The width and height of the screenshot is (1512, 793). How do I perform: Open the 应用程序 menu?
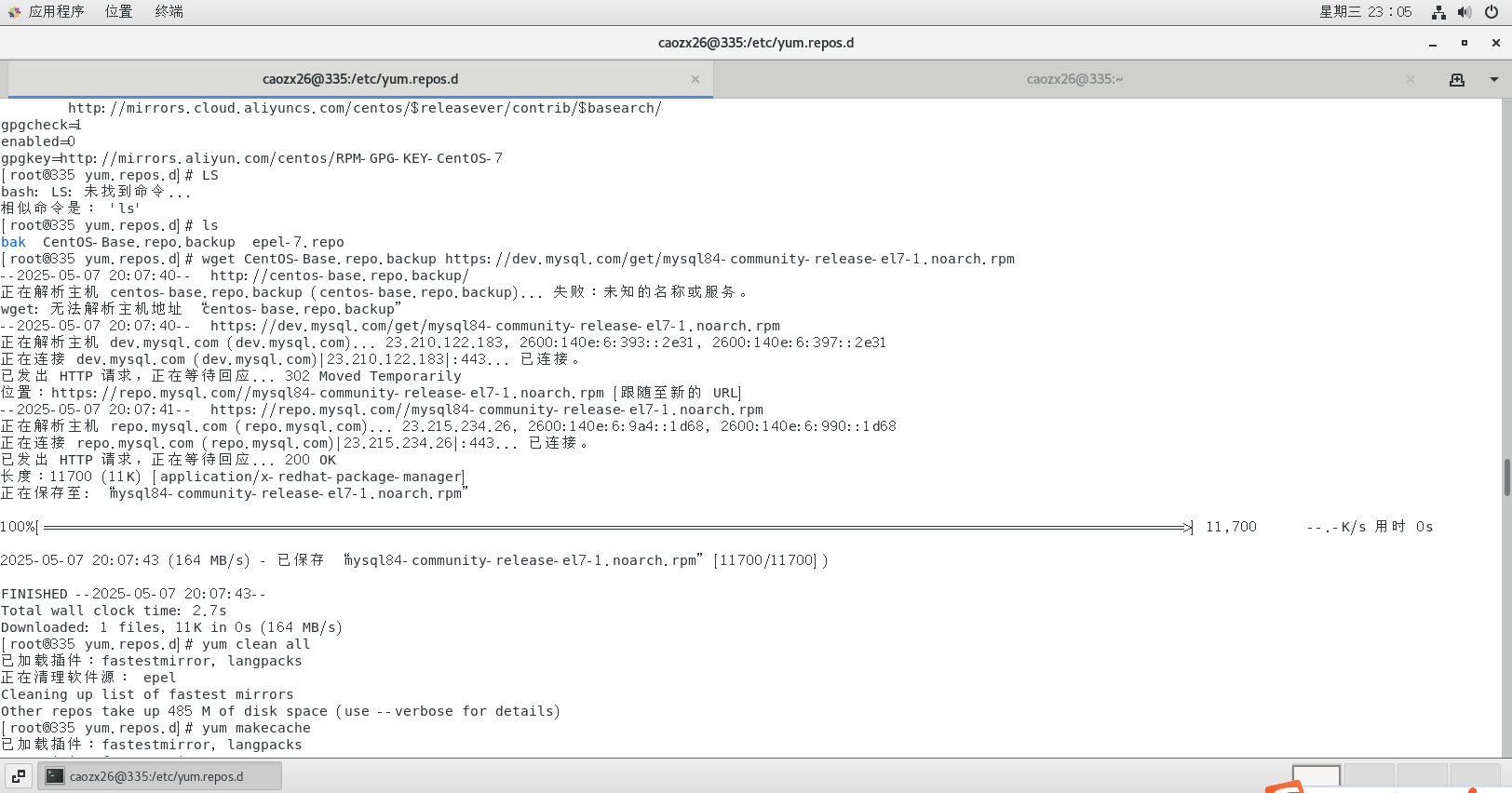coord(56,11)
